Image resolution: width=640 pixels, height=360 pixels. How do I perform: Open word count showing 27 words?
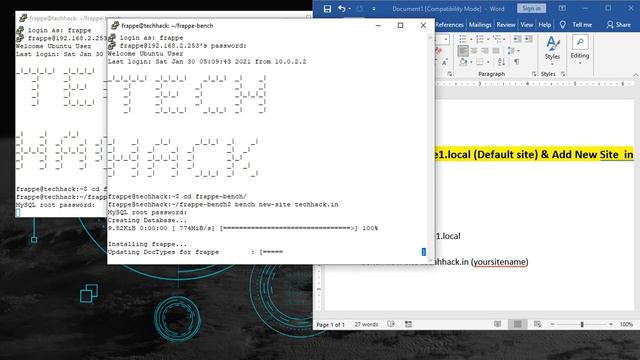point(366,324)
